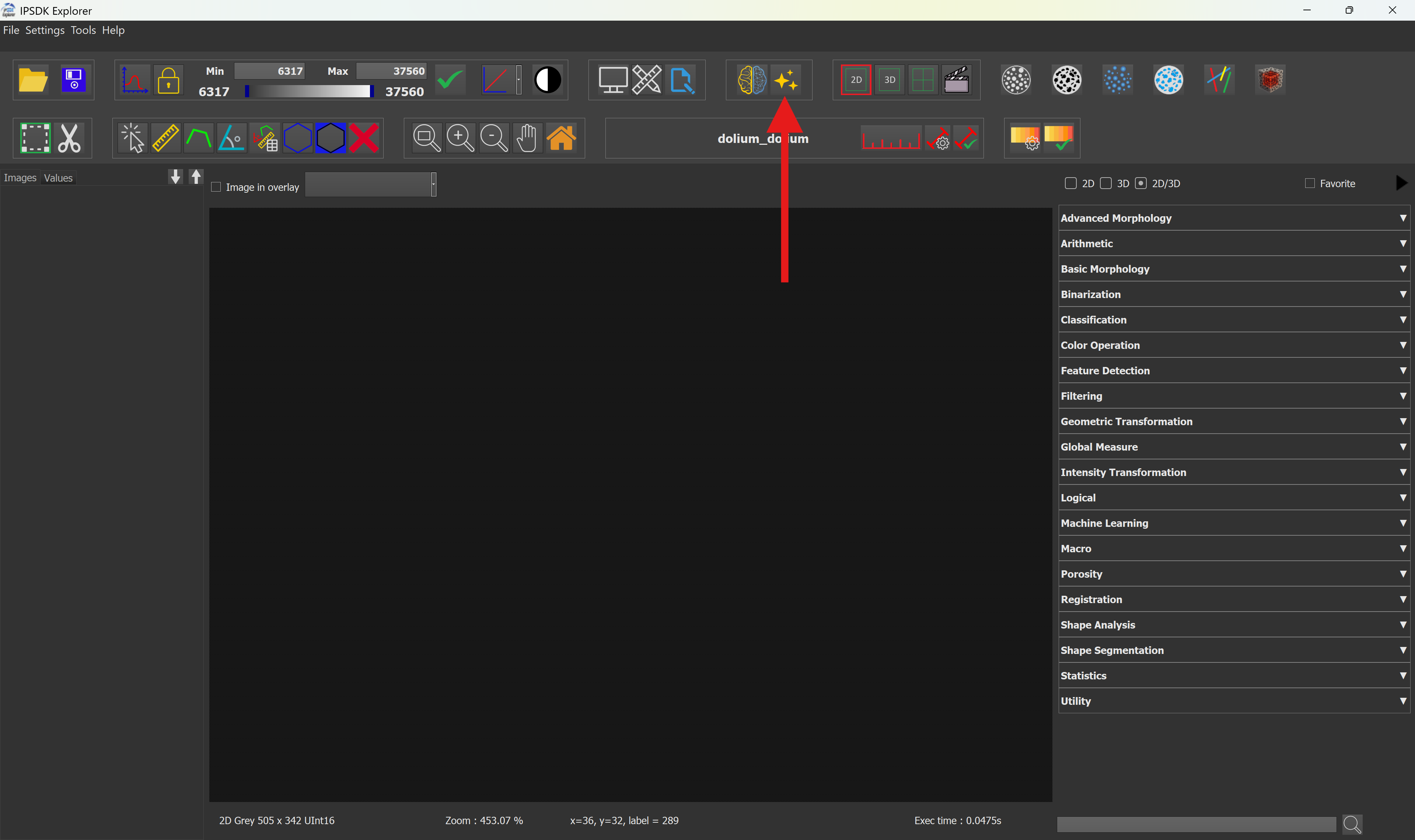
Task: Select the scissors crop tool
Action: pyautogui.click(x=70, y=138)
